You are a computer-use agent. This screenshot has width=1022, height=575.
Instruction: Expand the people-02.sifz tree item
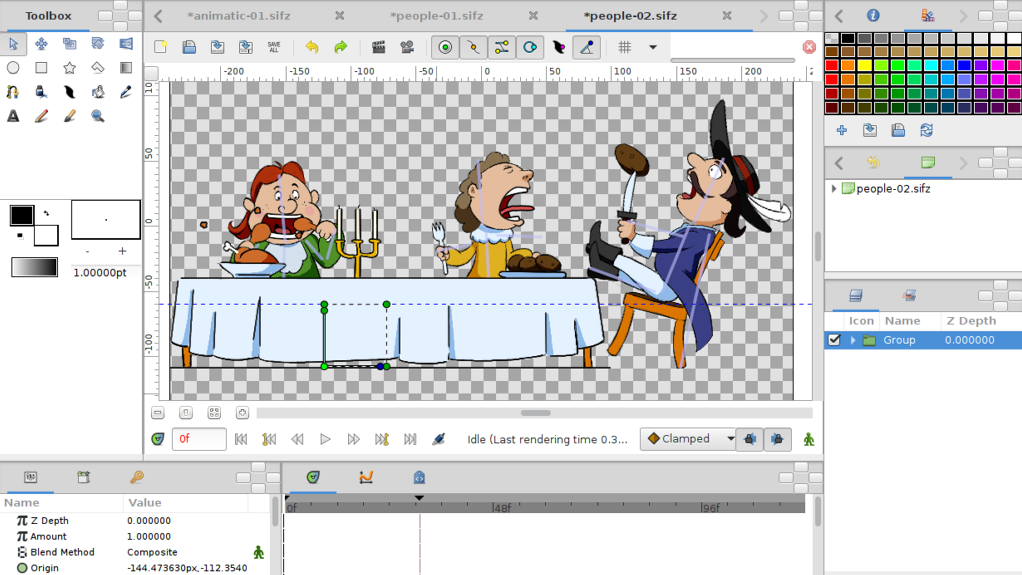(x=834, y=188)
